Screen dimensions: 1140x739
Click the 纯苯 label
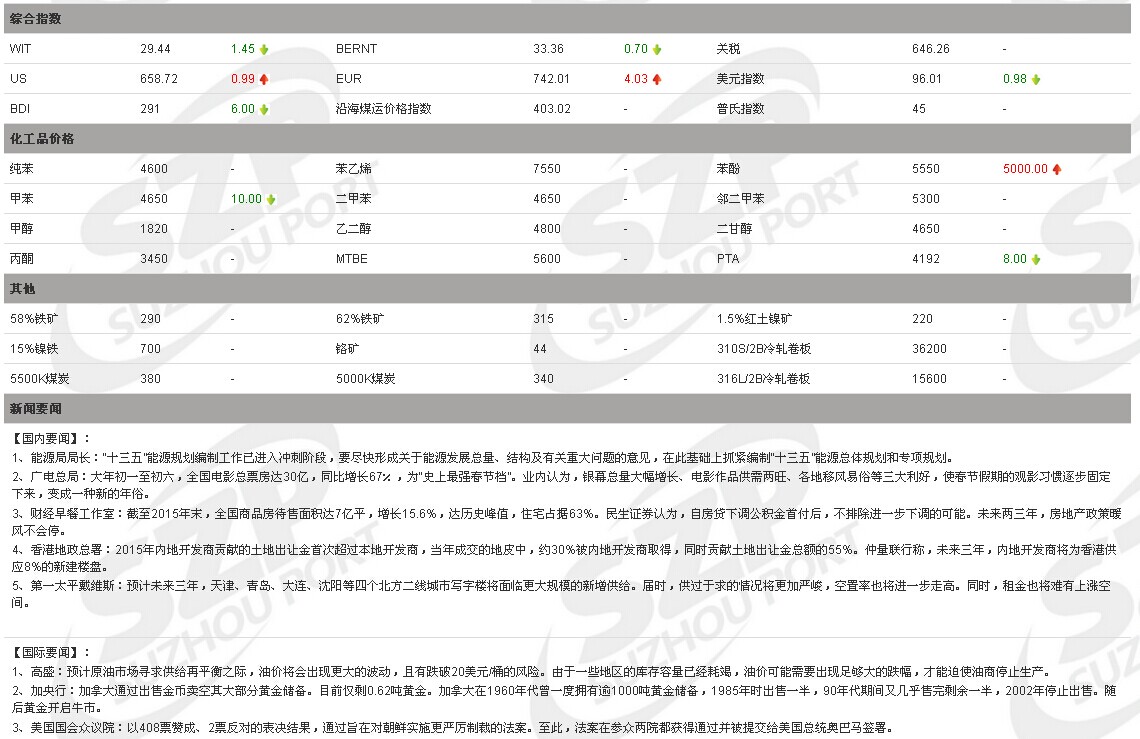click(21, 169)
